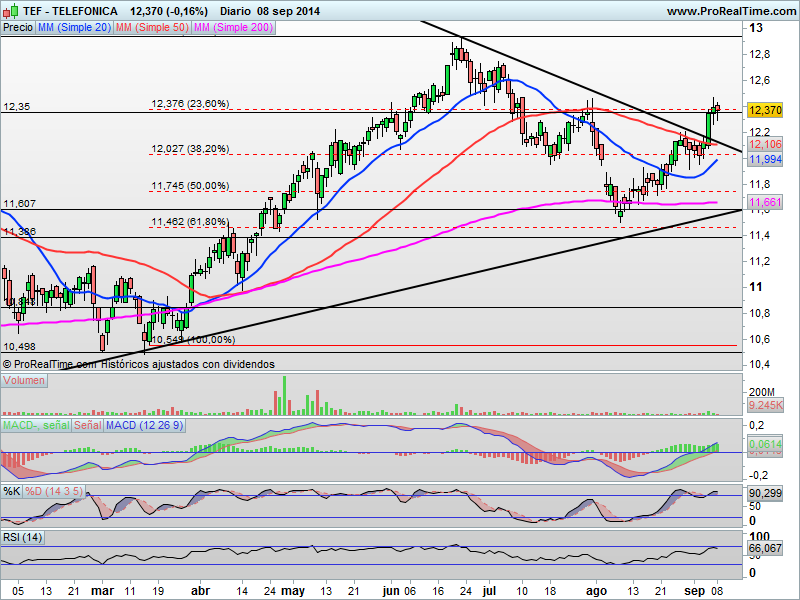Image resolution: width=800 pixels, height=600 pixels.
Task: Click the 10,498 support level label
Action: point(19,346)
